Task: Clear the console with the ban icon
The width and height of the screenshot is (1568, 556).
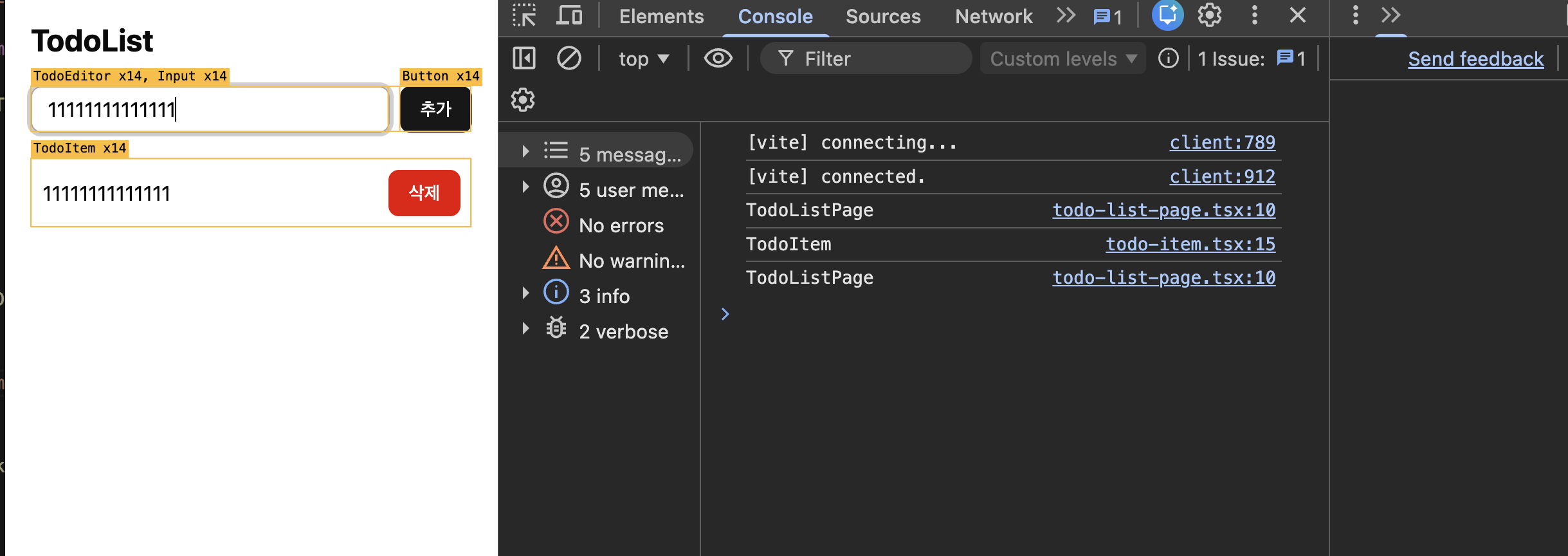Action: [569, 59]
